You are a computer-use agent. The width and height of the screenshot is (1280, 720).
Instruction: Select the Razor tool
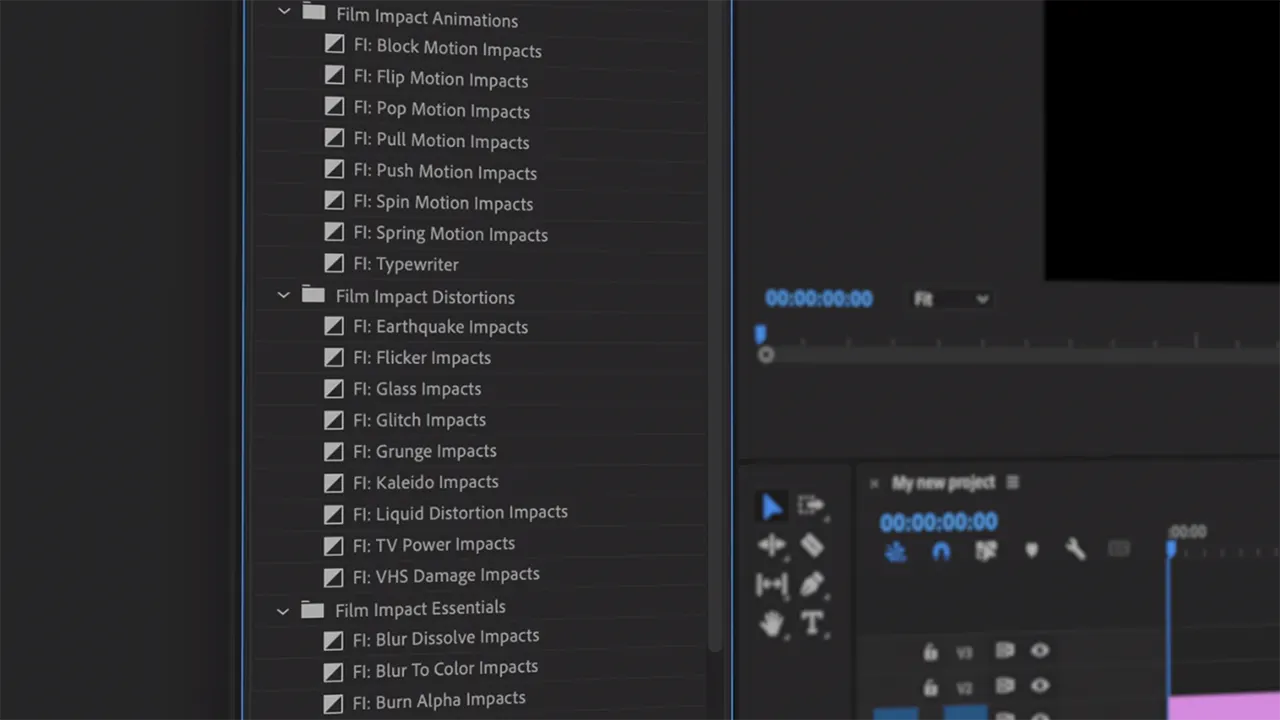(812, 545)
